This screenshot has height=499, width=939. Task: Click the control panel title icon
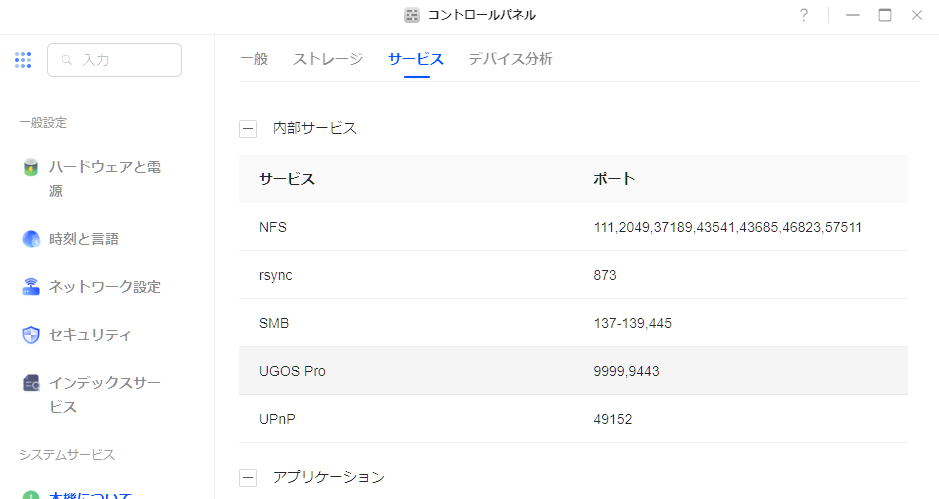pyautogui.click(x=412, y=15)
